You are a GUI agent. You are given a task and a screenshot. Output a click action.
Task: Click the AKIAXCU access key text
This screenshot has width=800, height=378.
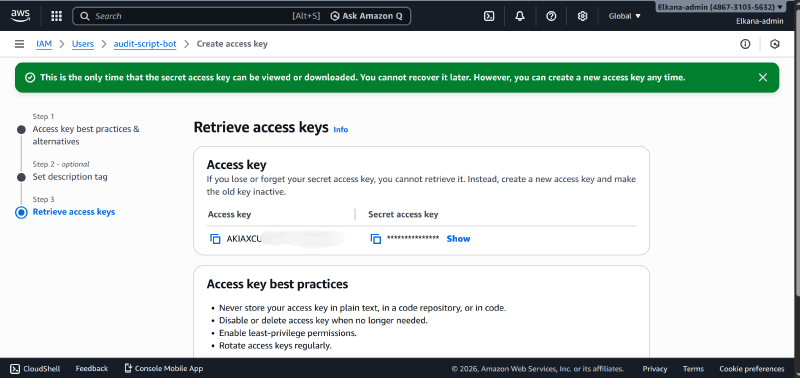click(244, 238)
